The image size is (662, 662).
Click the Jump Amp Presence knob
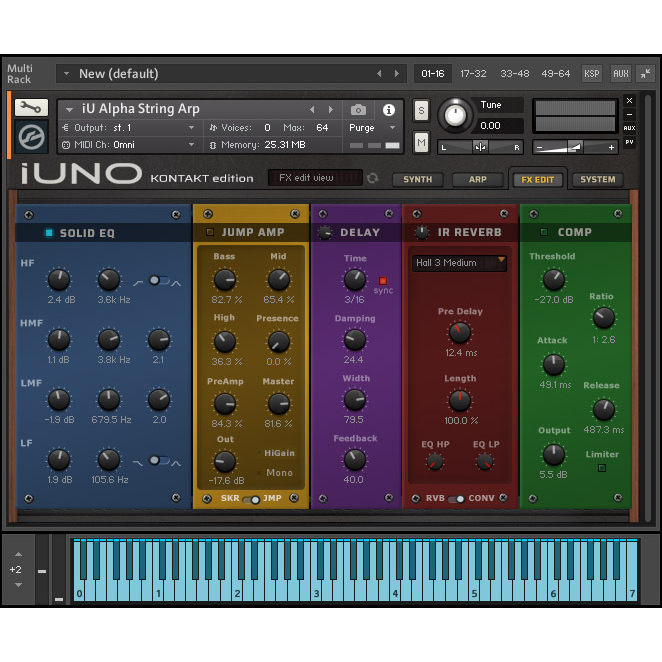coord(279,342)
